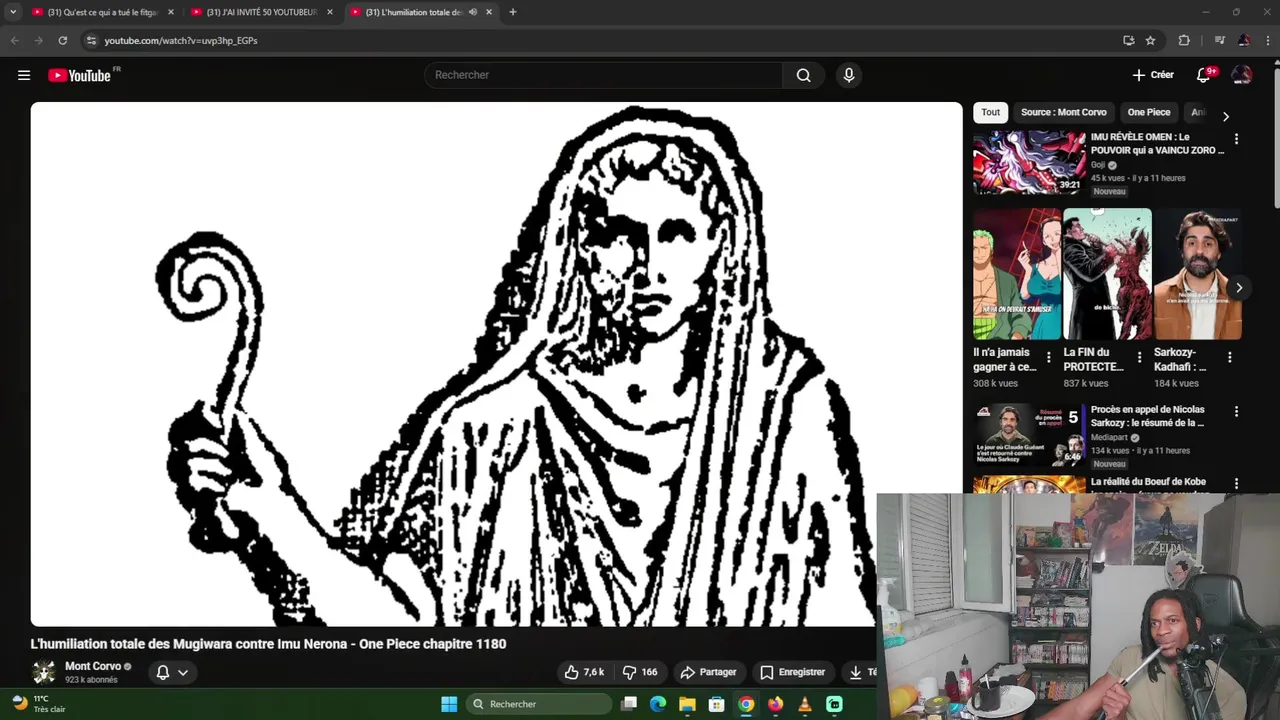
Task: Open VLC from the taskbar
Action: click(805, 704)
